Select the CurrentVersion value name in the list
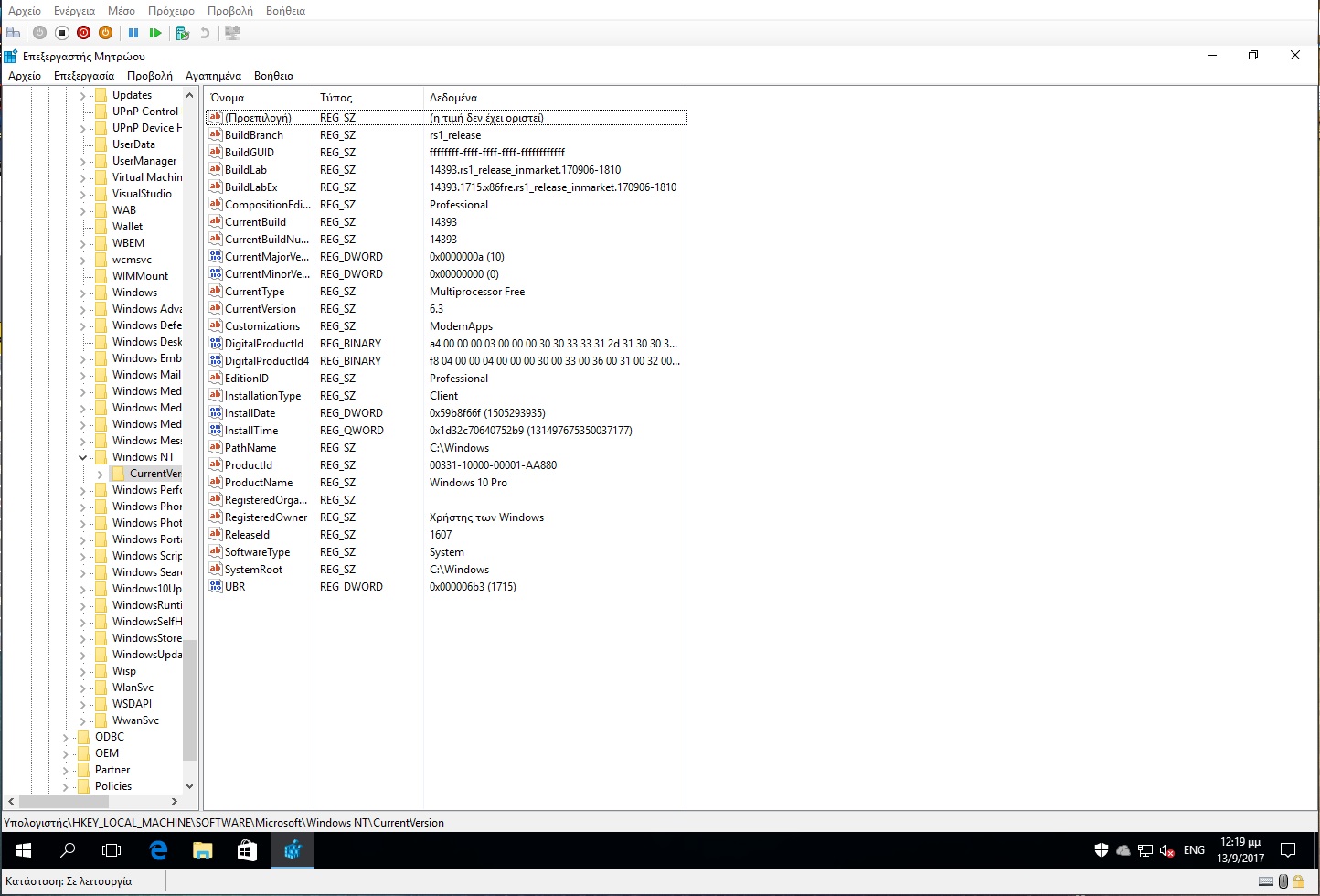The image size is (1320, 896). point(261,309)
